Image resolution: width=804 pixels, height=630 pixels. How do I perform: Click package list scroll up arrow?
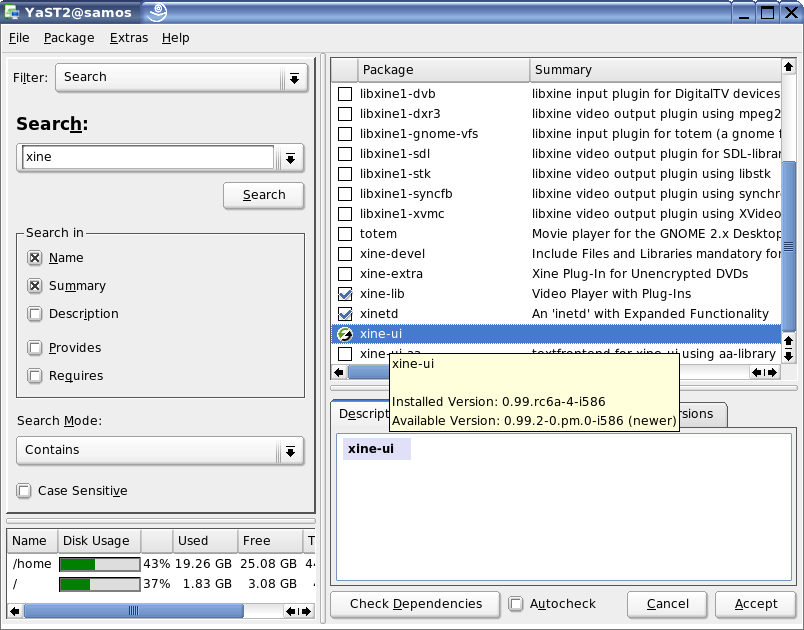[x=788, y=66]
